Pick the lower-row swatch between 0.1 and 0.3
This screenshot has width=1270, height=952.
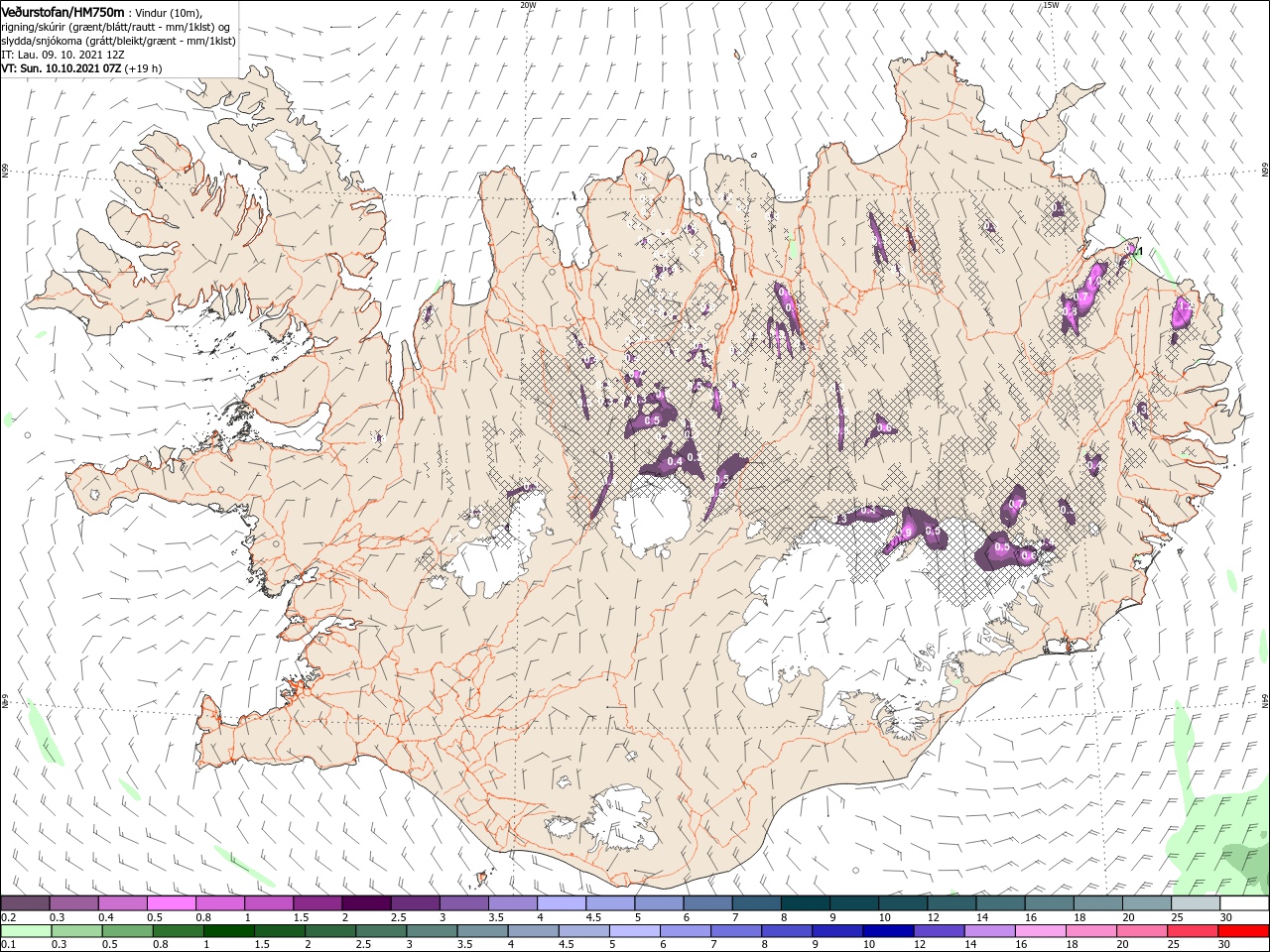27,931
